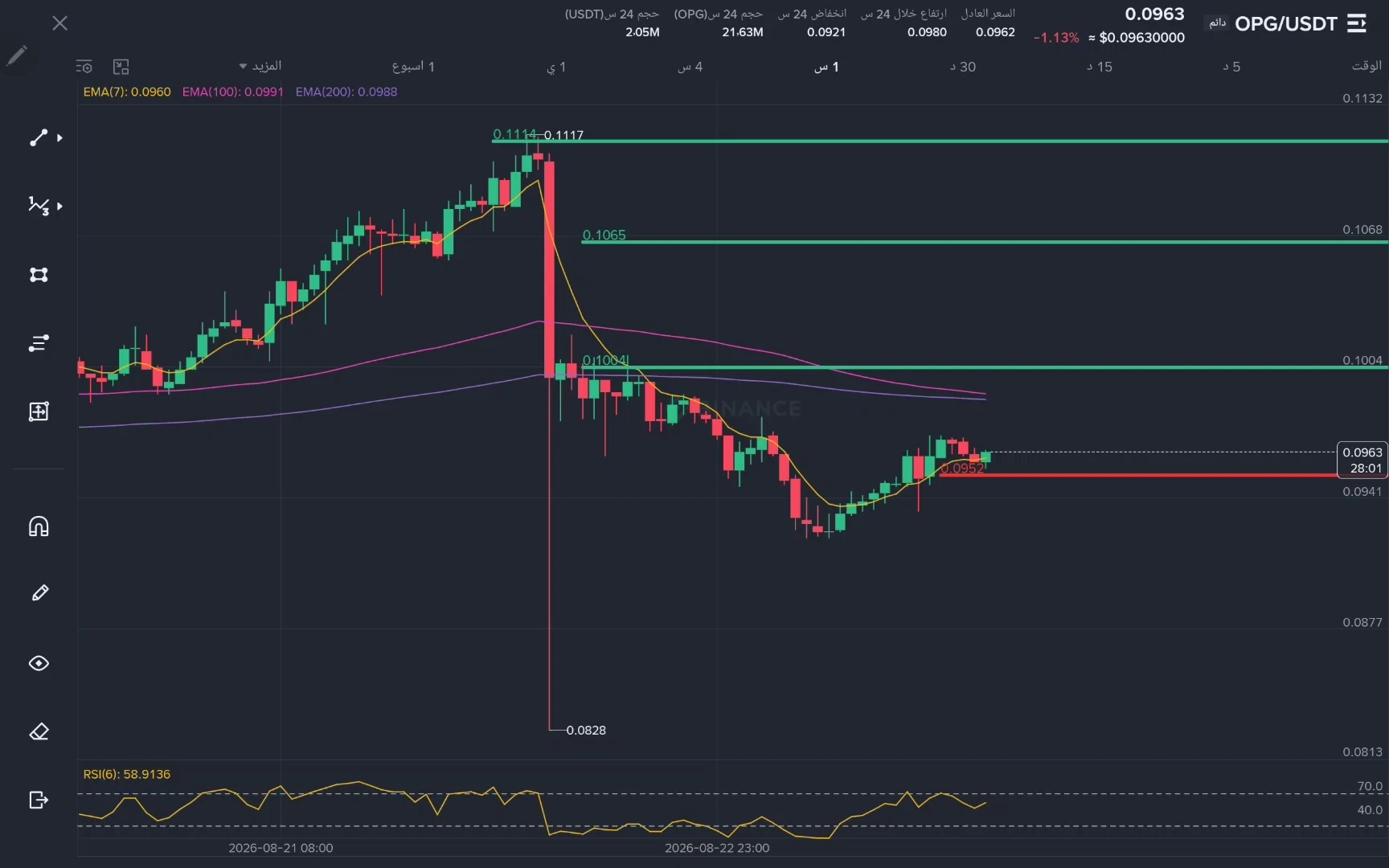Click the 24h low 0.0921 value
The image size is (1389, 868).
(826, 32)
